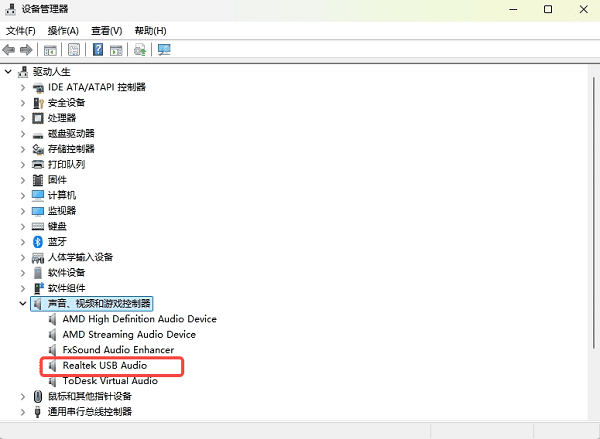The image size is (600, 439).
Task: Select the 计算机 label
Action: (x=62, y=195)
